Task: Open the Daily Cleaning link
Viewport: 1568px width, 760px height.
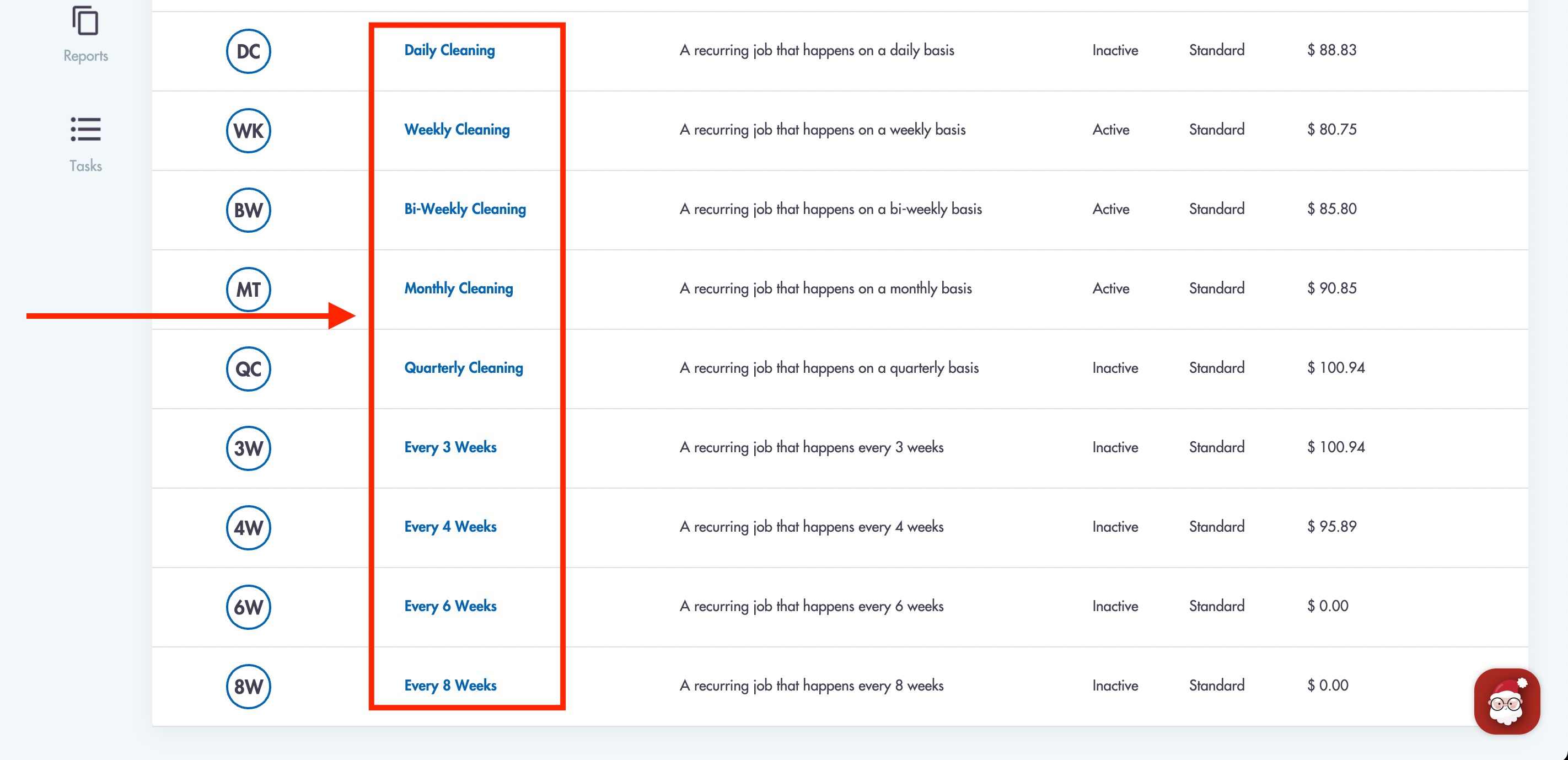Action: pyautogui.click(x=449, y=50)
